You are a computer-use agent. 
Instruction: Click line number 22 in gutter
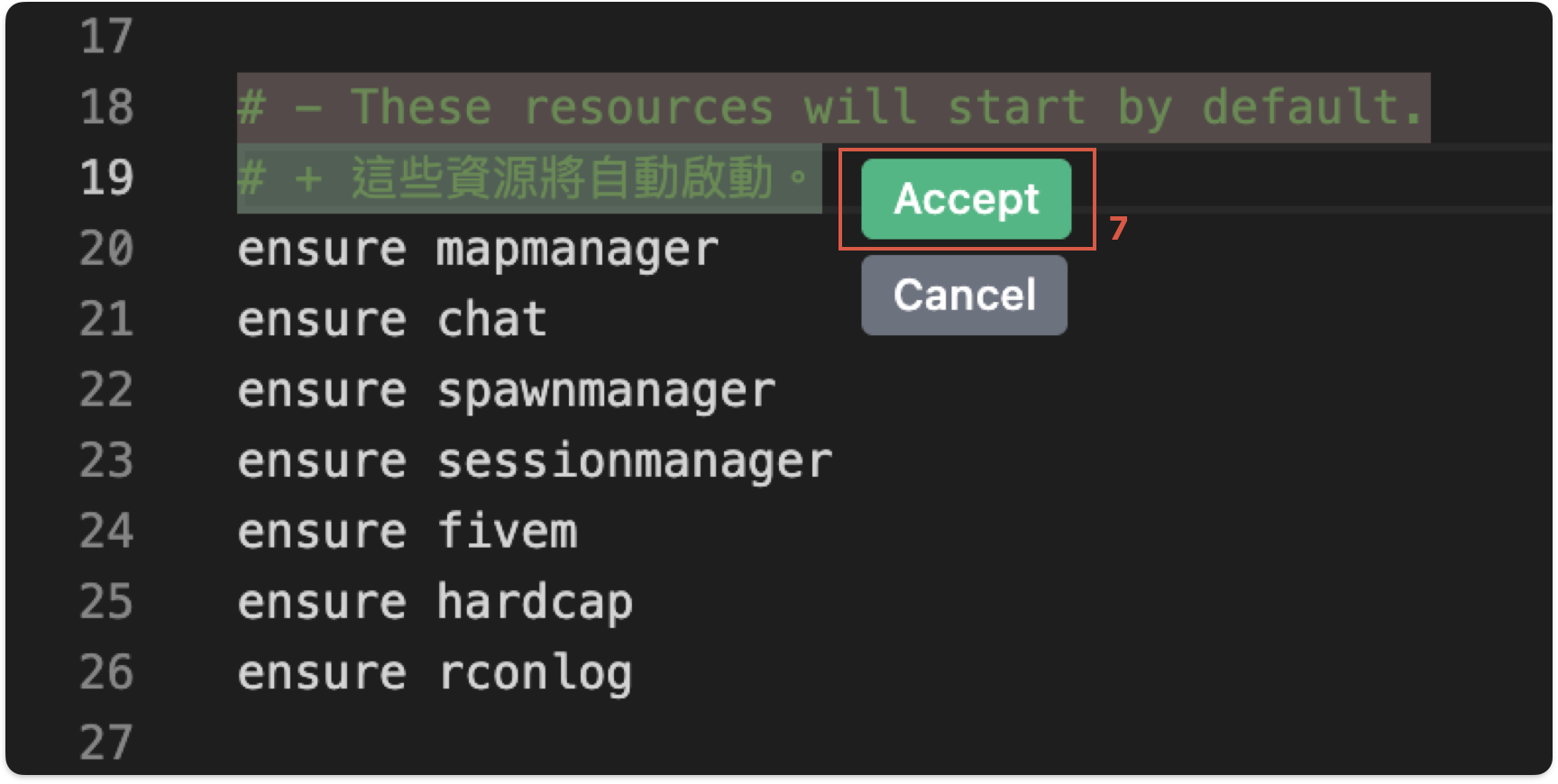(x=106, y=390)
